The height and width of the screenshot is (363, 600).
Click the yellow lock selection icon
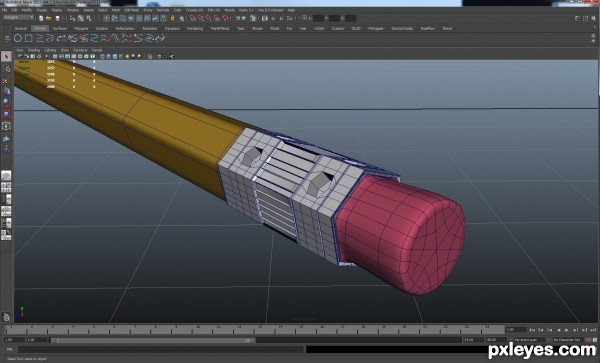(x=173, y=18)
